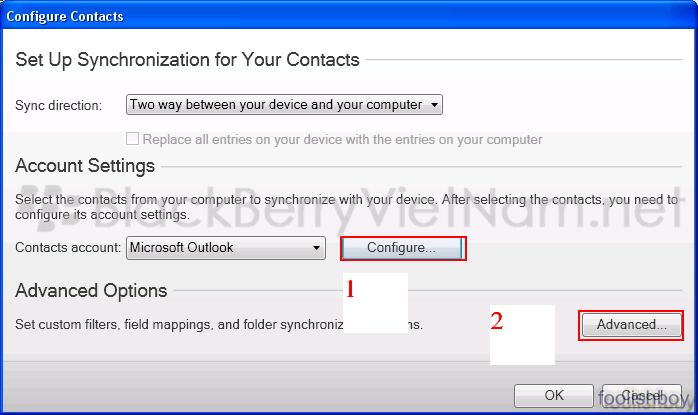Click the Advanced Options heading

(x=91, y=291)
